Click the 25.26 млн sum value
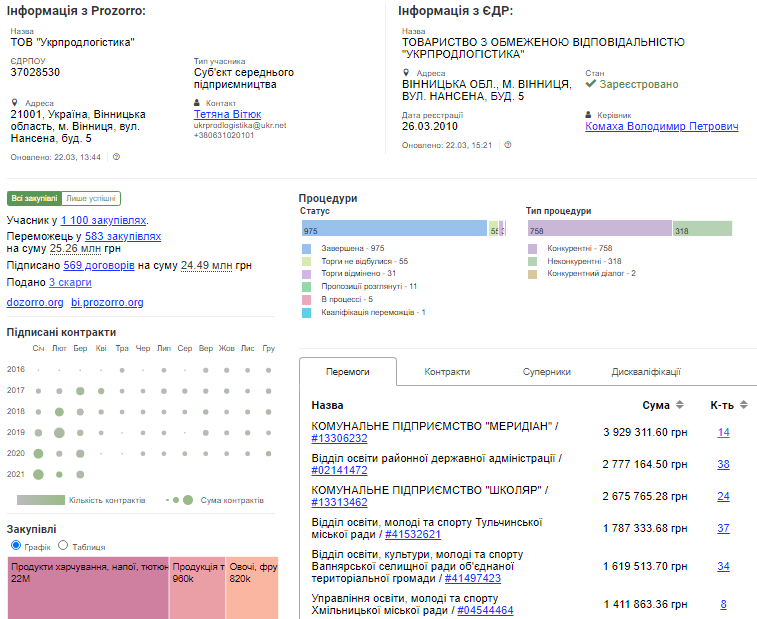757x619 pixels. click(75, 249)
